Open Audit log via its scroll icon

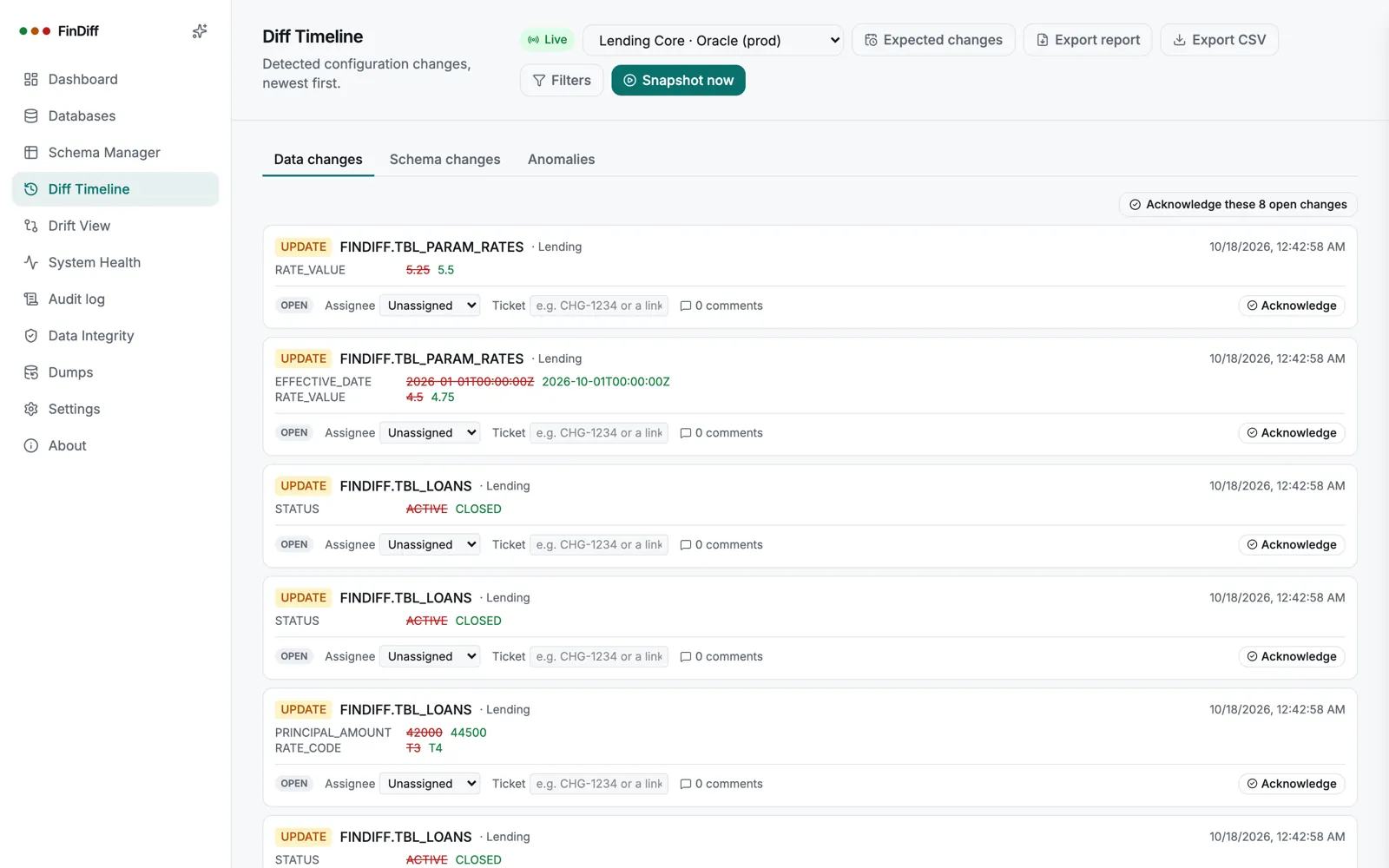[x=31, y=299]
